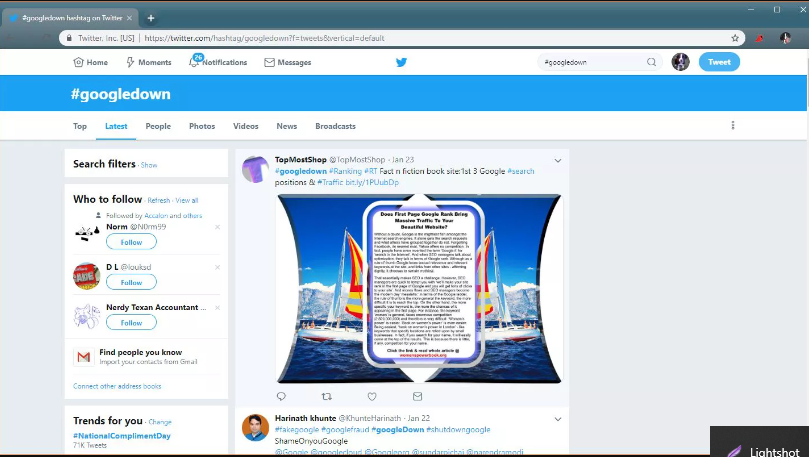Click the browser address bar URL

264,38
